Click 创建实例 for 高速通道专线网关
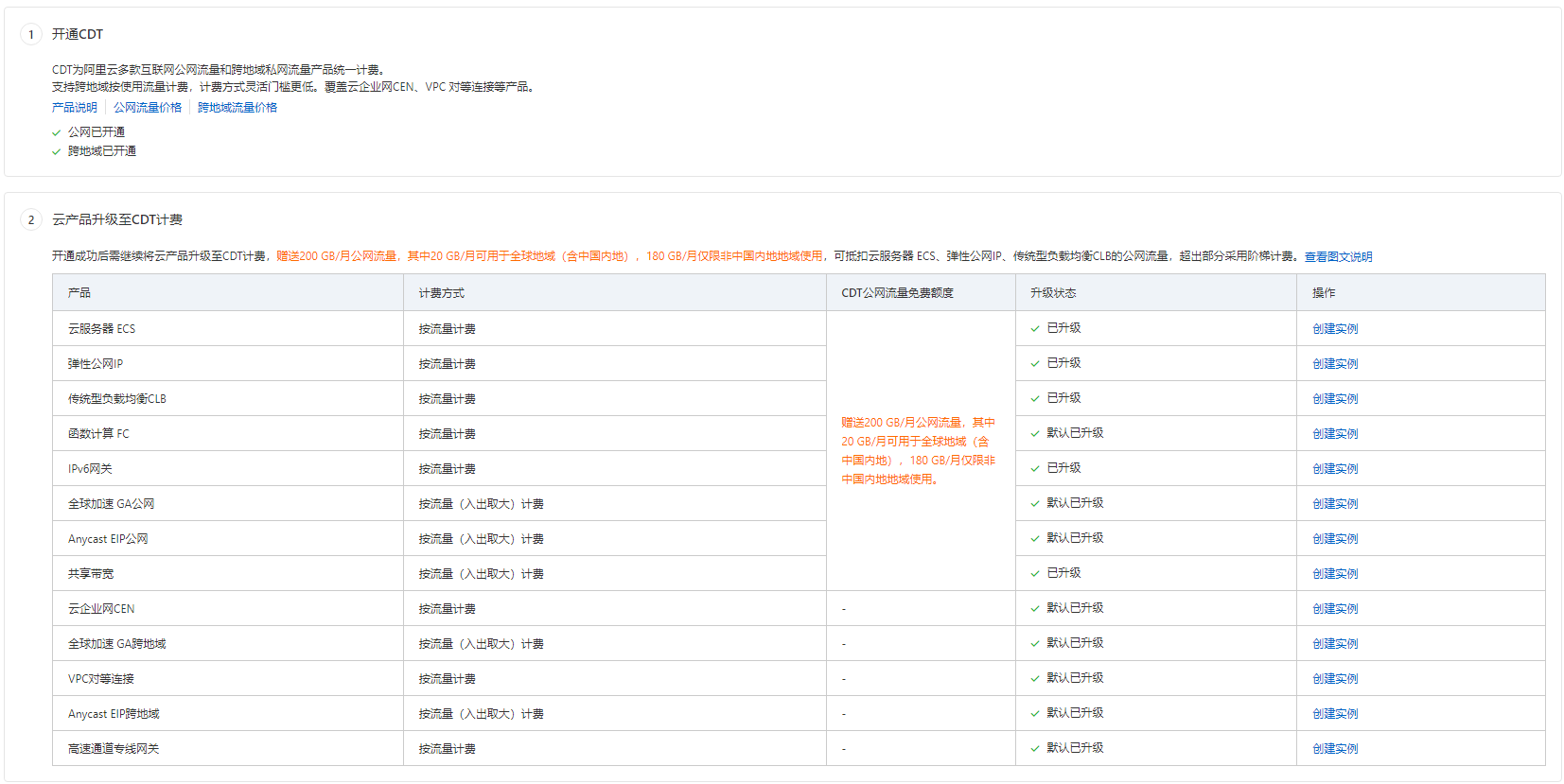The width and height of the screenshot is (1564, 784). 1335,749
